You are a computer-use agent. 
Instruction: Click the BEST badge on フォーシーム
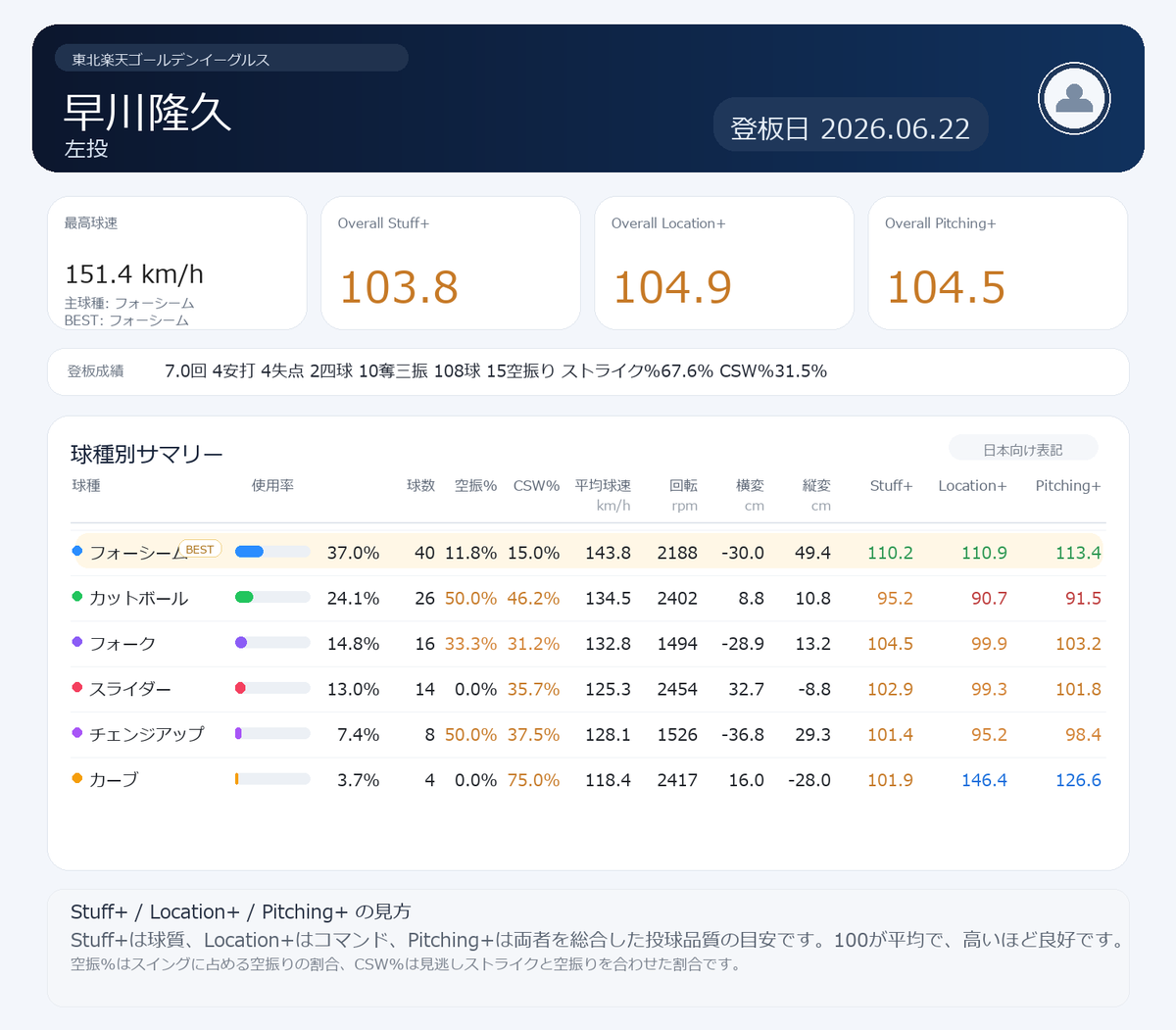click(200, 550)
